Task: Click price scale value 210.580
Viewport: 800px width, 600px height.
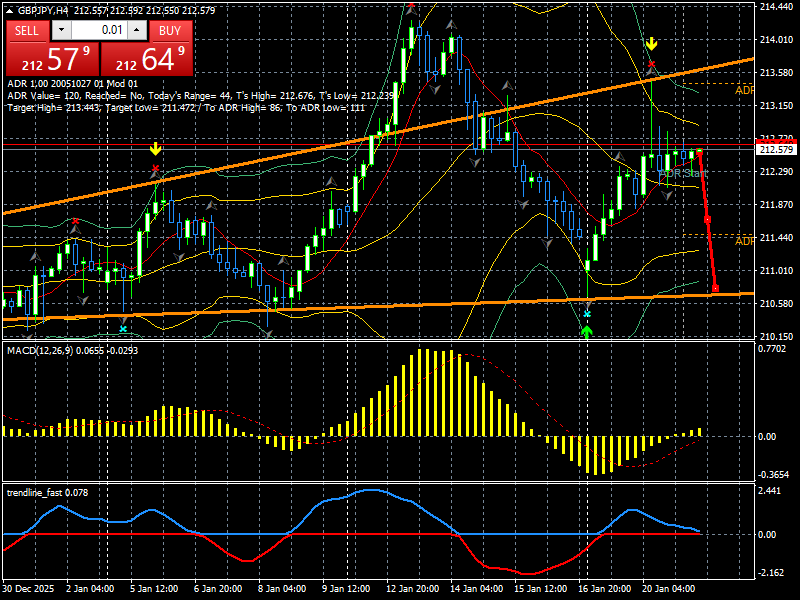Action: point(776,304)
